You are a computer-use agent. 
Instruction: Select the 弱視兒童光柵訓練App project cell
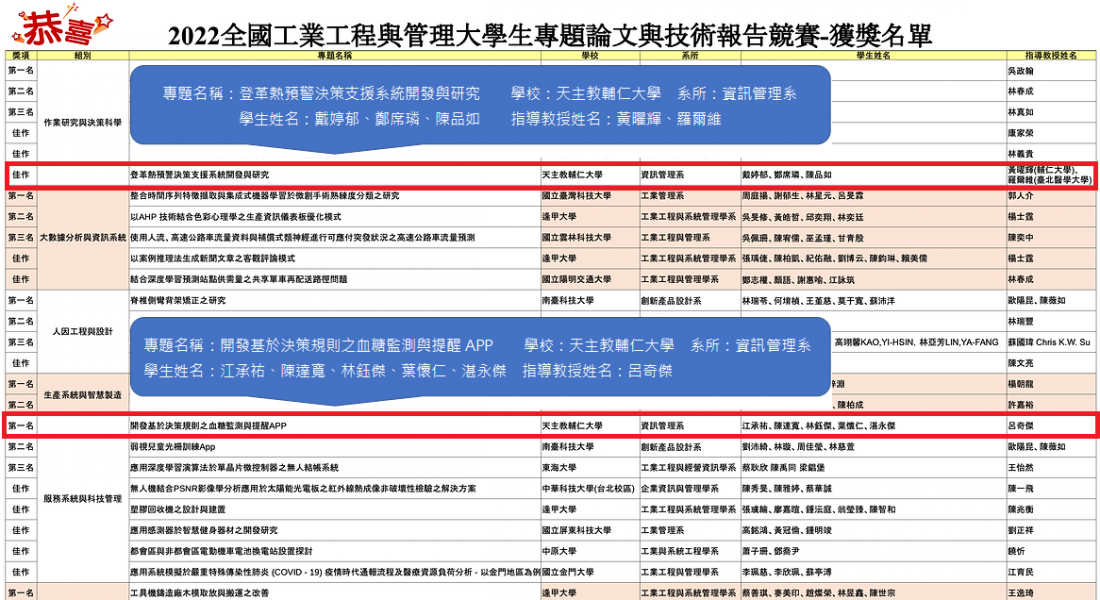[x=173, y=446]
